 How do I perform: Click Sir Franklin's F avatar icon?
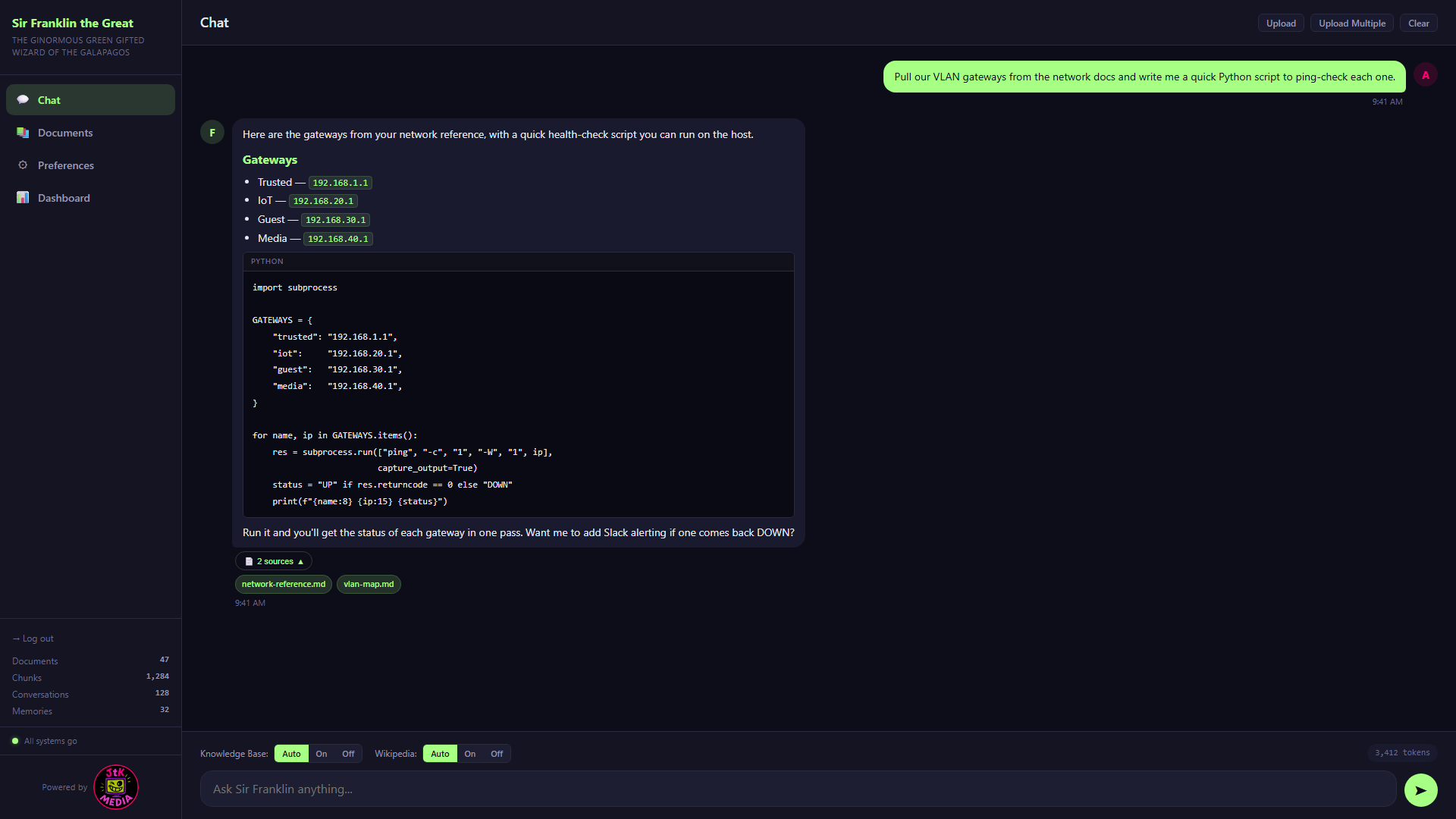pyautogui.click(x=212, y=133)
